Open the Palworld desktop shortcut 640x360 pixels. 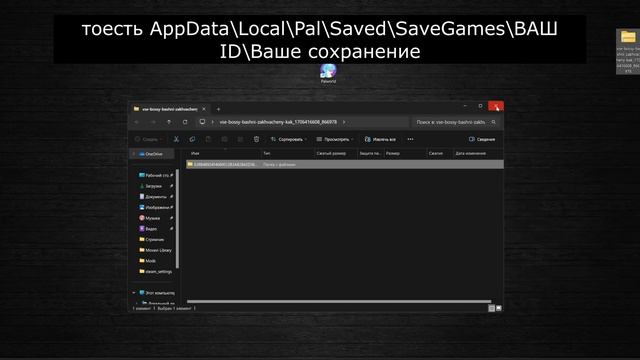(328, 73)
